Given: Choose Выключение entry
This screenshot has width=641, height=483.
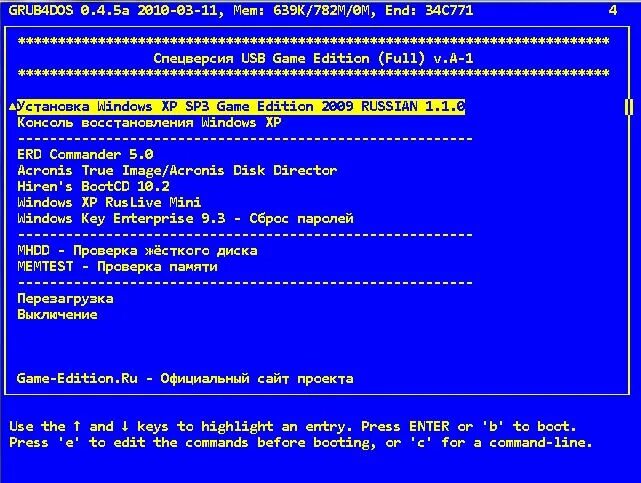Looking at the screenshot, I should (57, 315).
